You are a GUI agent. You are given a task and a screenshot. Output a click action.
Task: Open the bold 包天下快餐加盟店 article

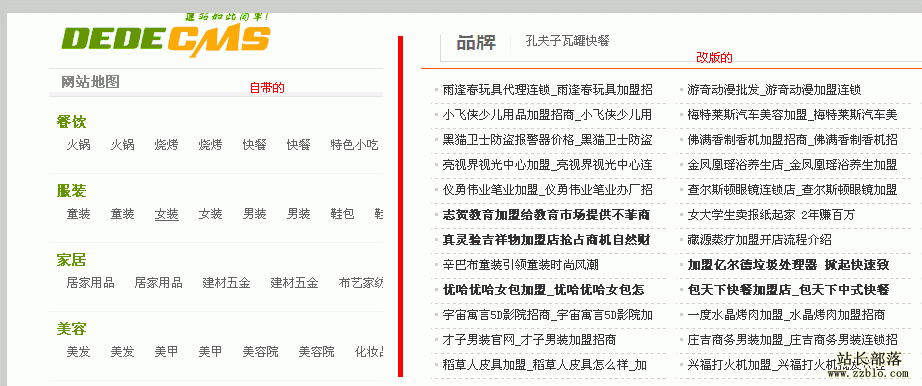click(x=788, y=290)
